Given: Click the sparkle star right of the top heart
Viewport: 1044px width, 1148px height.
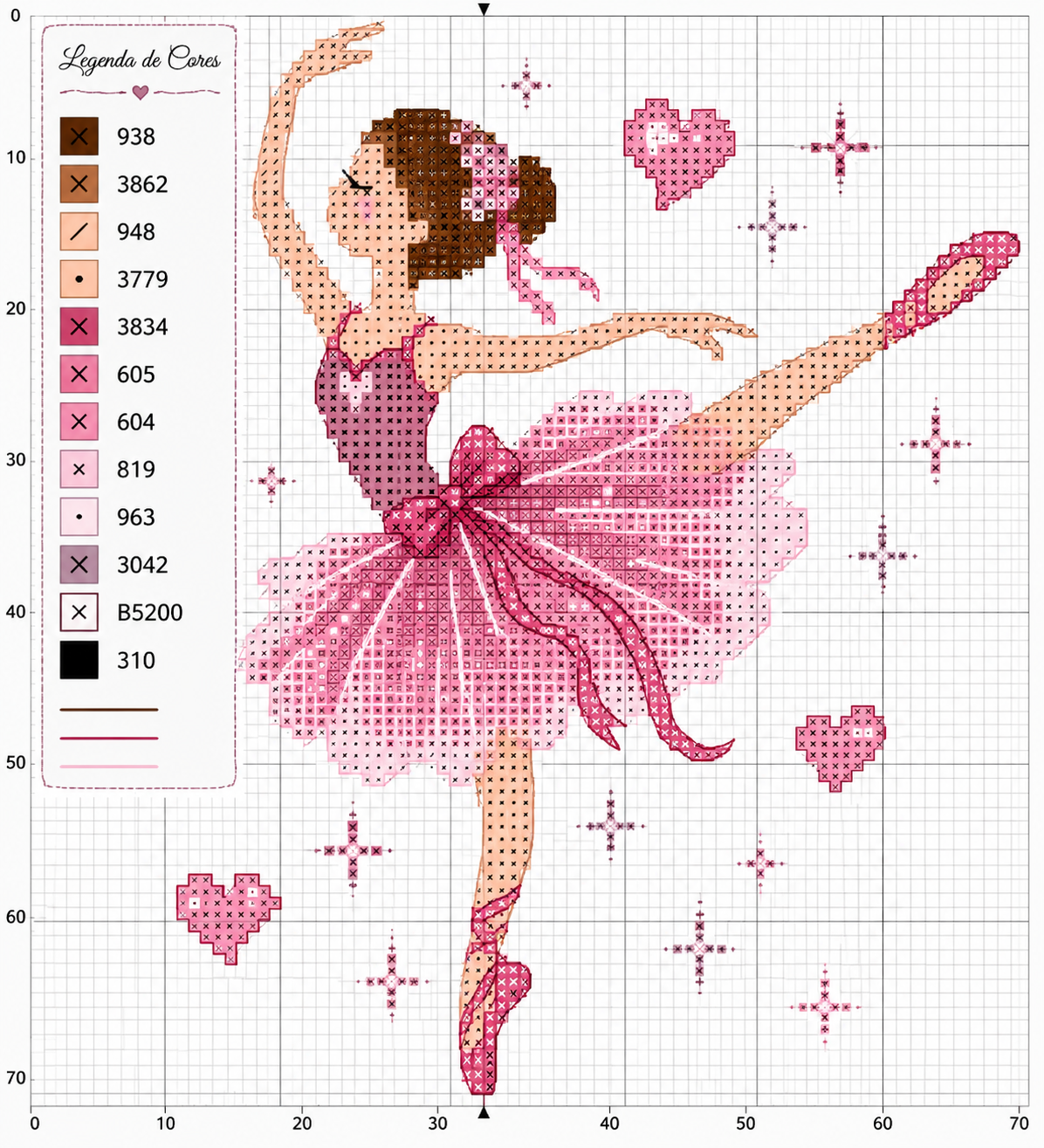Looking at the screenshot, I should click(x=840, y=148).
